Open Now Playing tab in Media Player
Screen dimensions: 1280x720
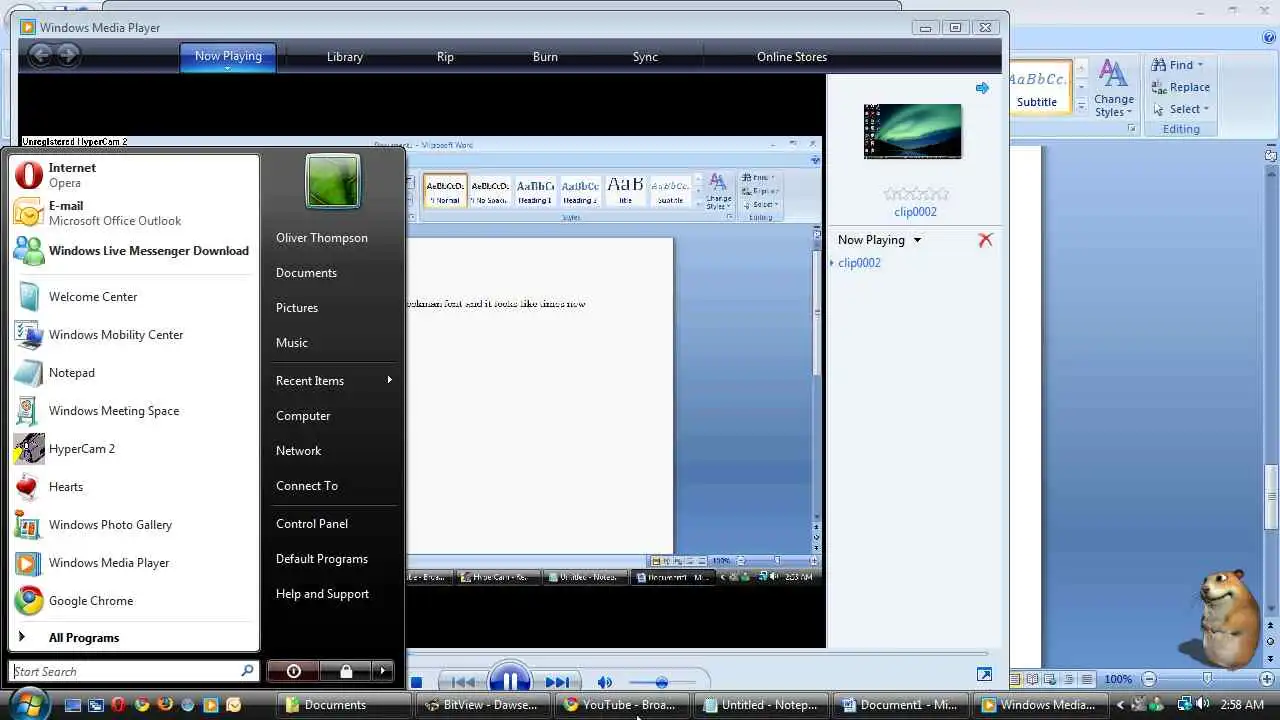point(228,57)
